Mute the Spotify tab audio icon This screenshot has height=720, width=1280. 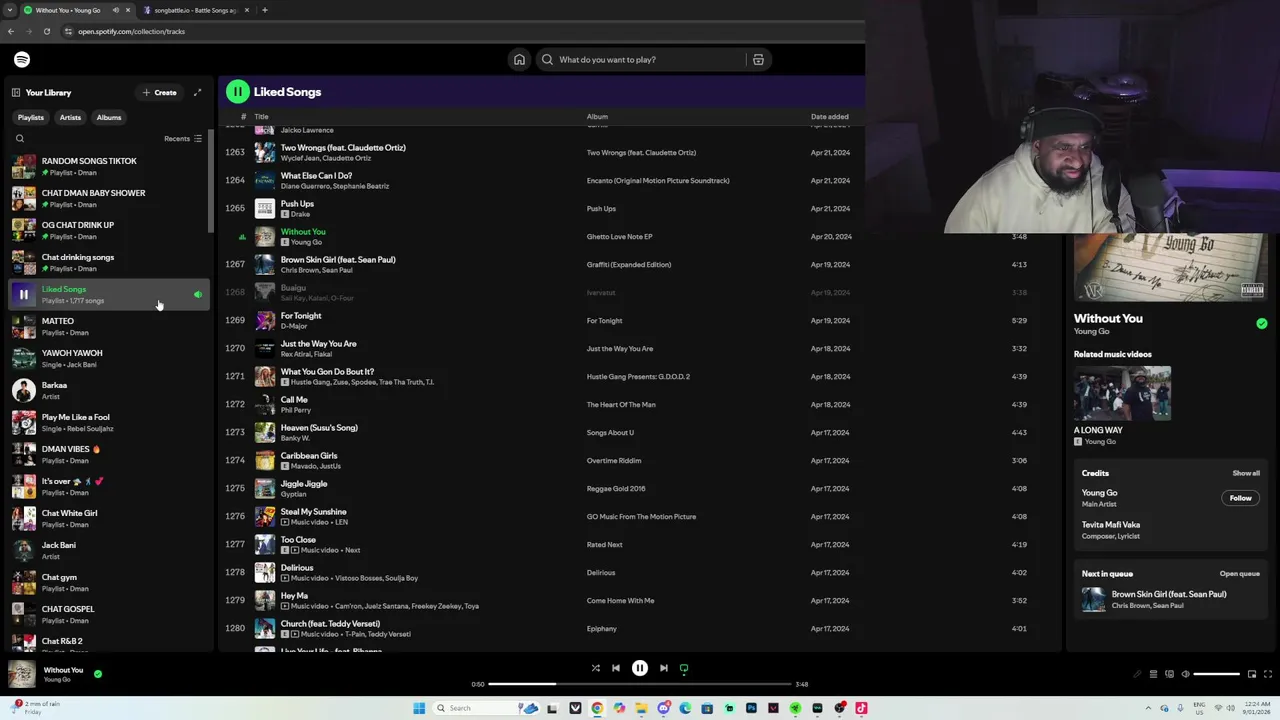click(x=115, y=10)
